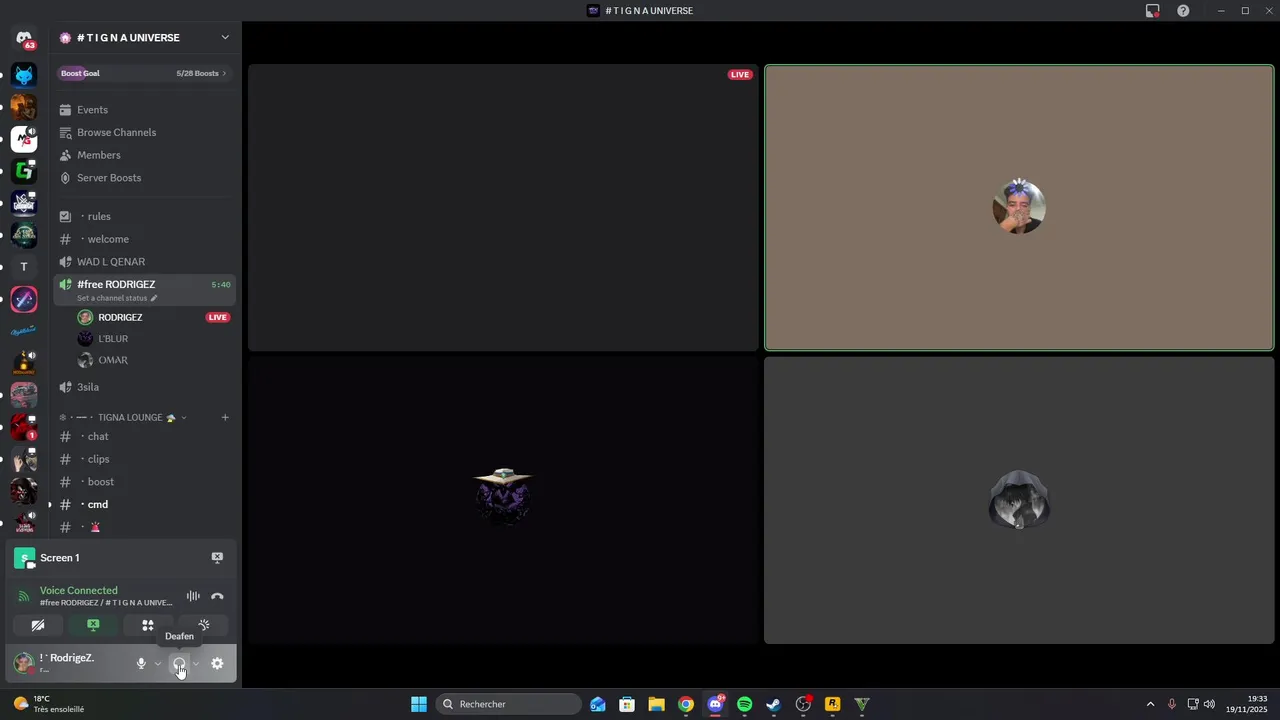
Task: Stop streaming icon beside Screen 1
Action: point(217,557)
